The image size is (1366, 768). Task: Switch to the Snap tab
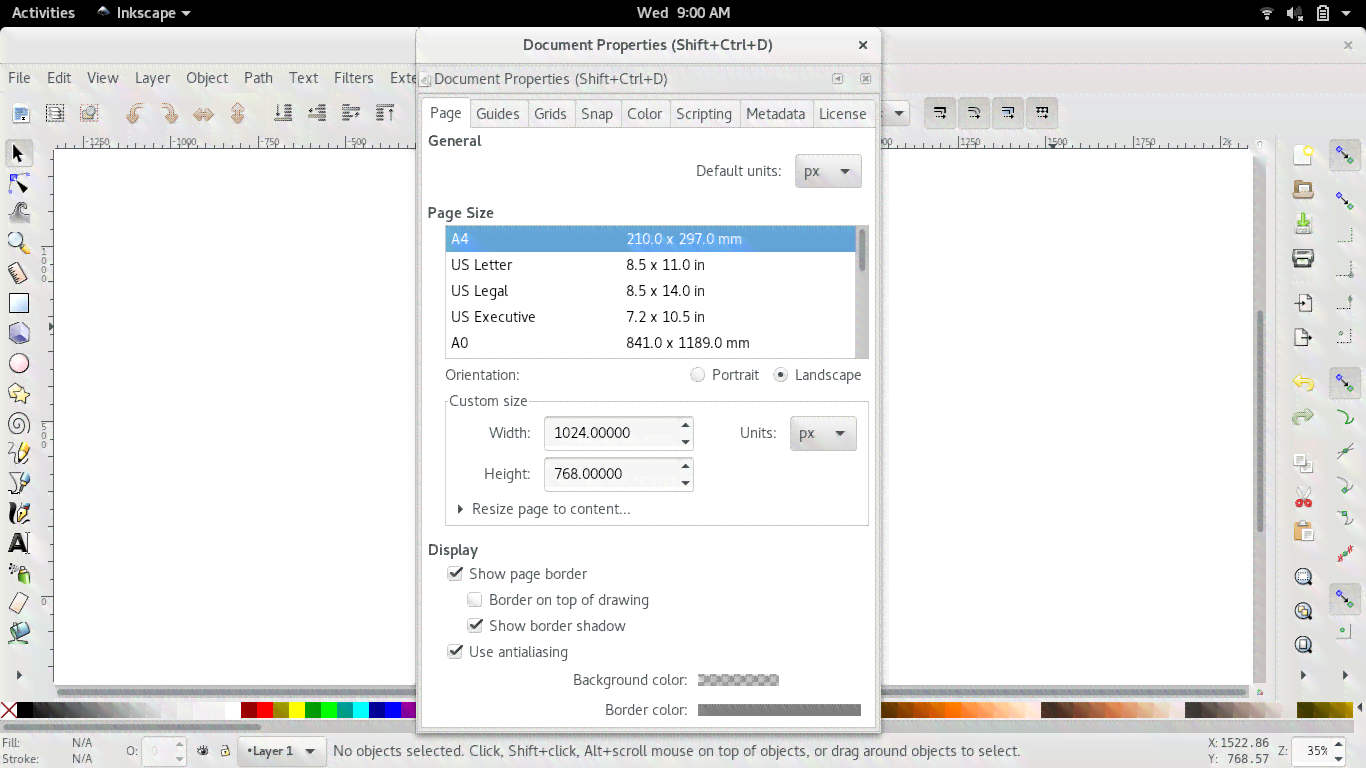(597, 114)
